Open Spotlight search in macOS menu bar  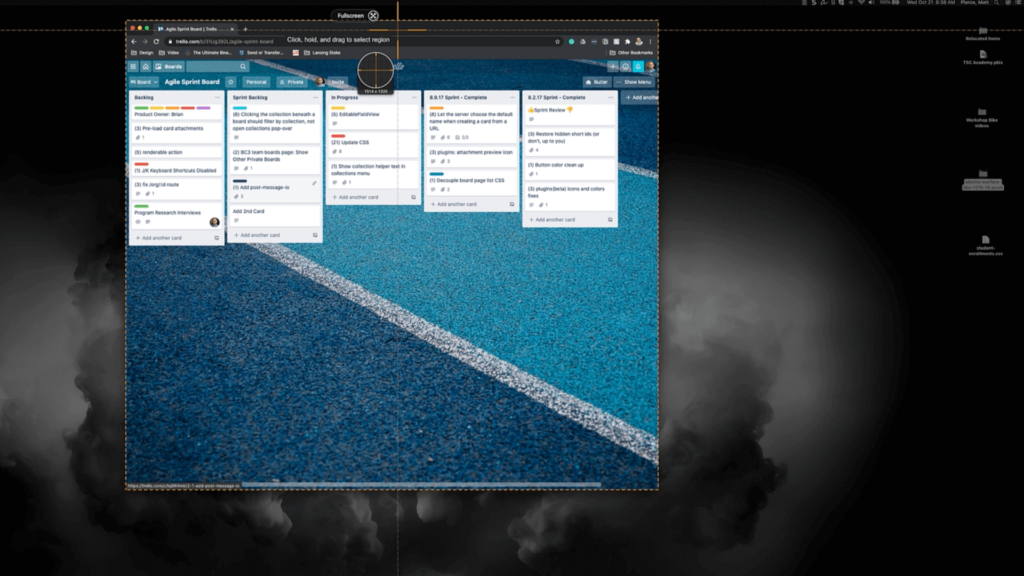997,3
